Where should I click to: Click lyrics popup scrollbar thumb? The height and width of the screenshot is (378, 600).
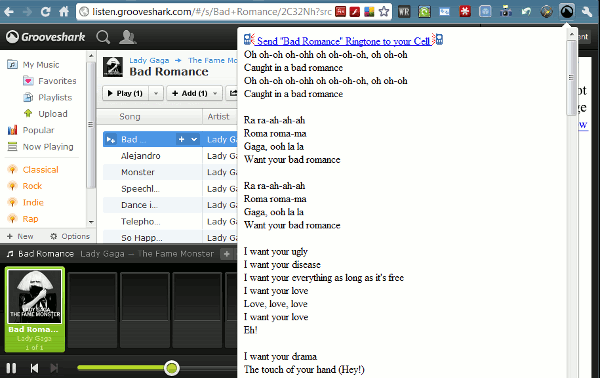pos(571,78)
